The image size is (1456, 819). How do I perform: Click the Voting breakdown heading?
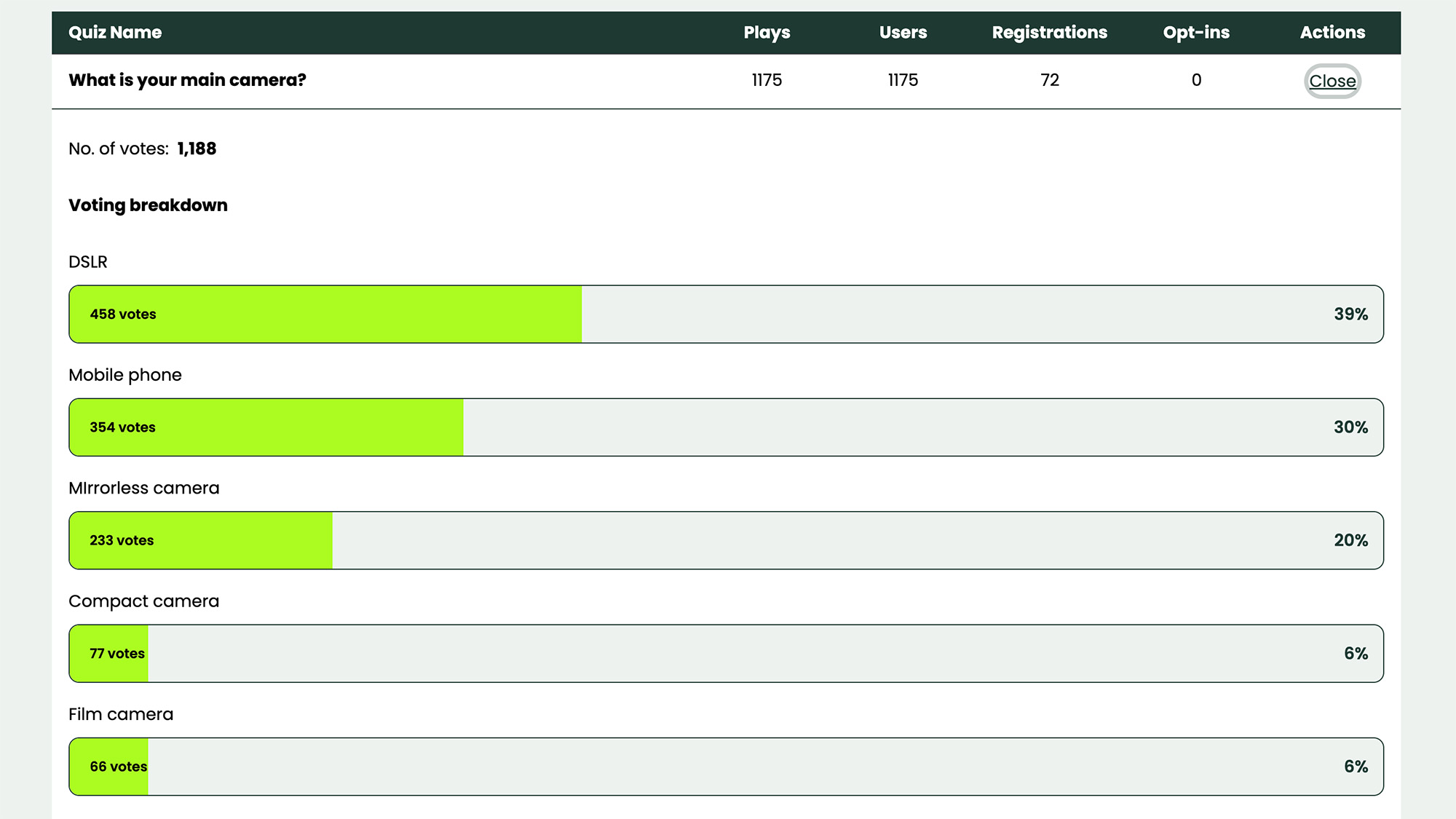(148, 205)
